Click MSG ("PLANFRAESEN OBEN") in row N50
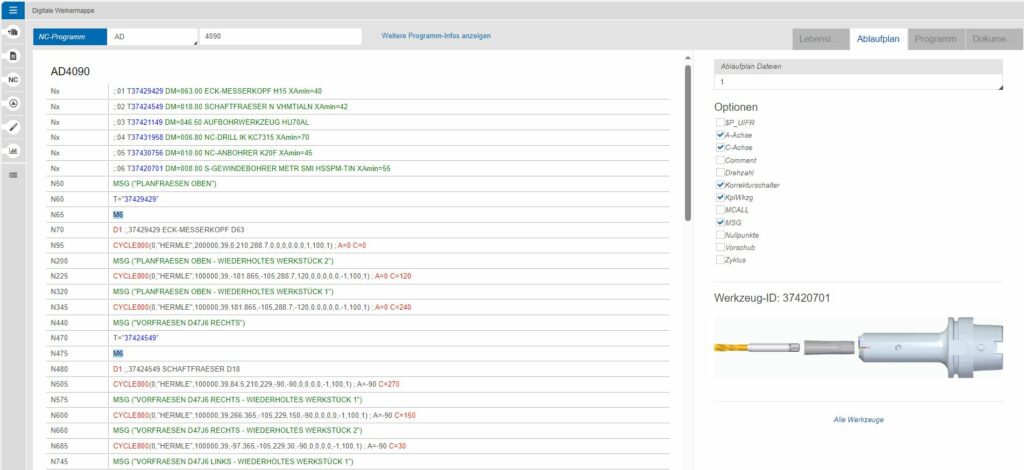This screenshot has height=470, width=1024. 165,184
